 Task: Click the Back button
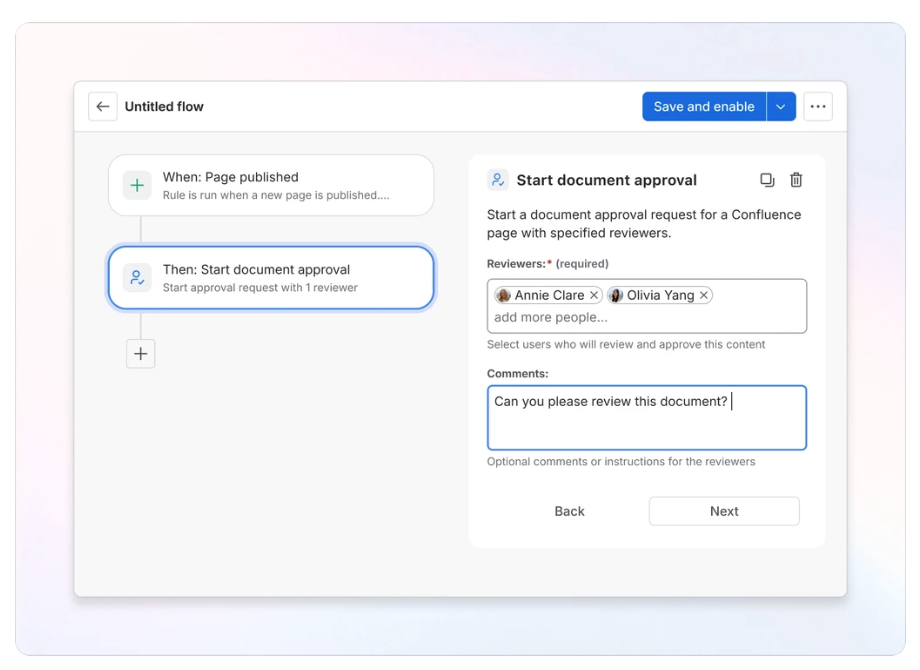569,512
